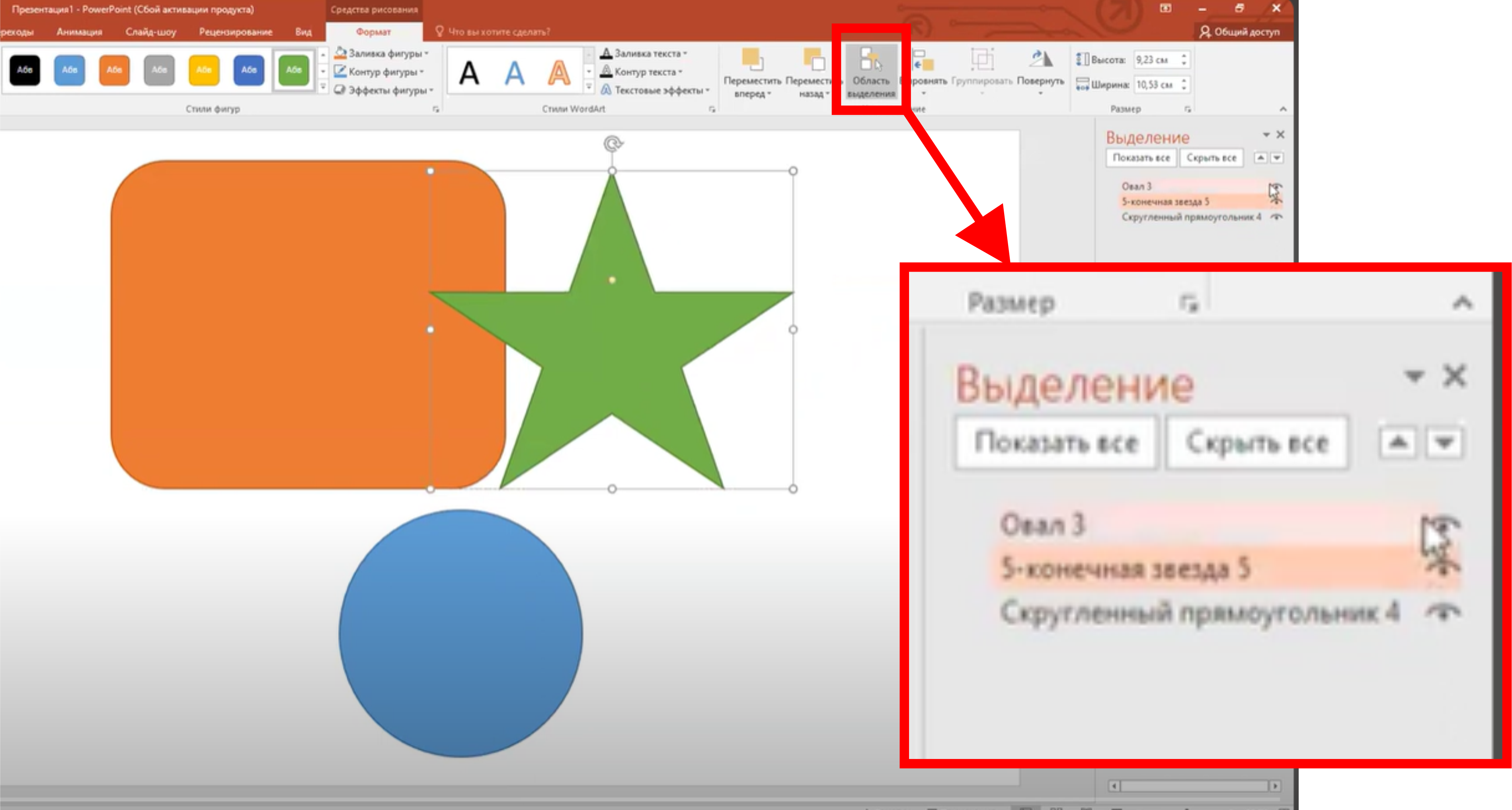Viewport: 1512px width, 810px height.
Task: Expand Заливка фигуры dropdown
Action: (427, 53)
